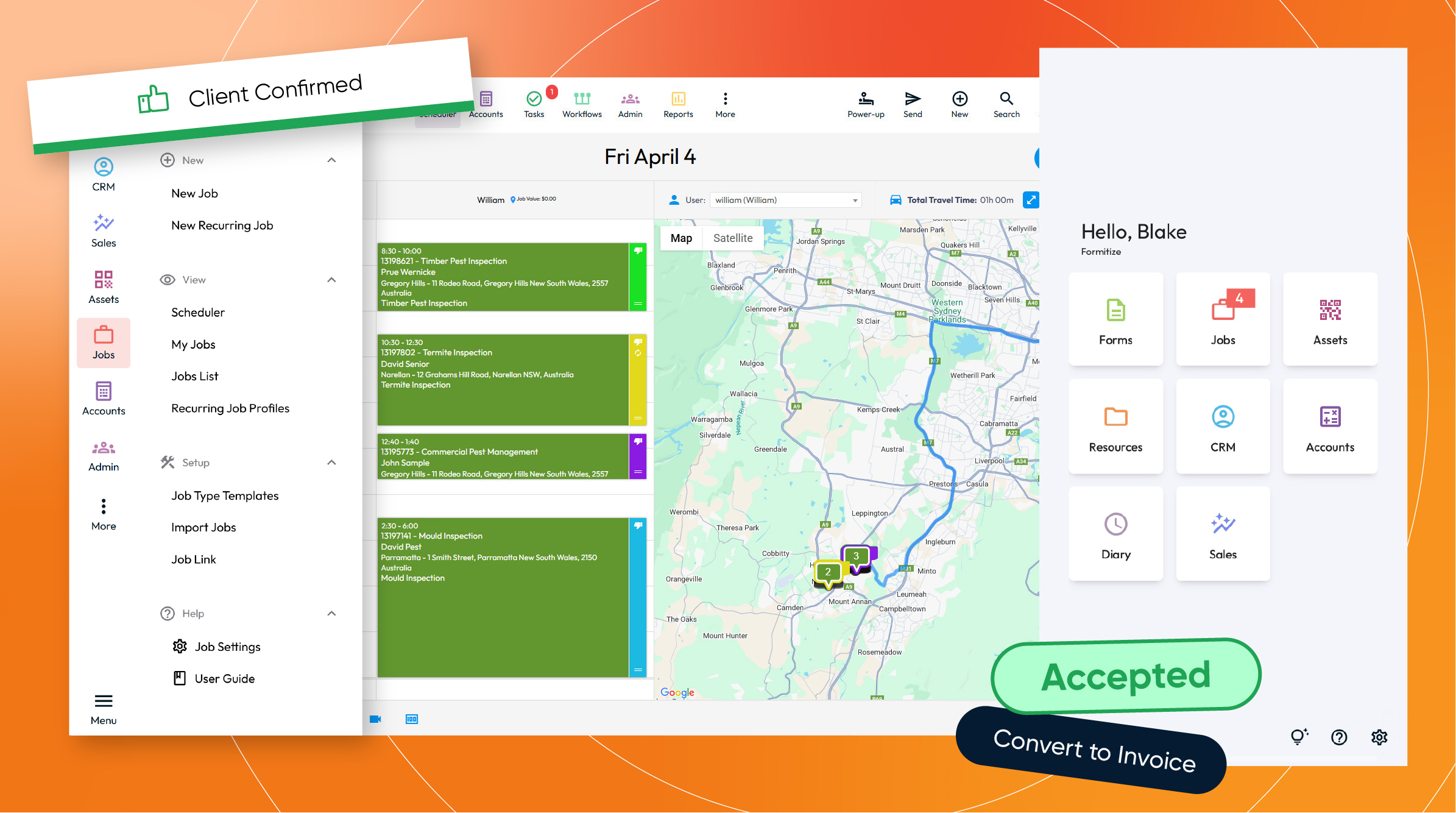Open Reports in the top toolbar
Viewport: 1456px width, 813px height.
(x=678, y=104)
